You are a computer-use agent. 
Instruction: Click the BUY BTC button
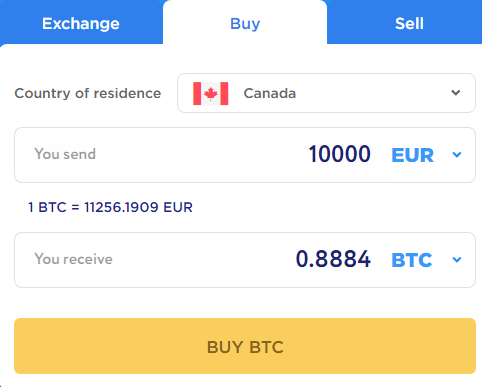245,346
